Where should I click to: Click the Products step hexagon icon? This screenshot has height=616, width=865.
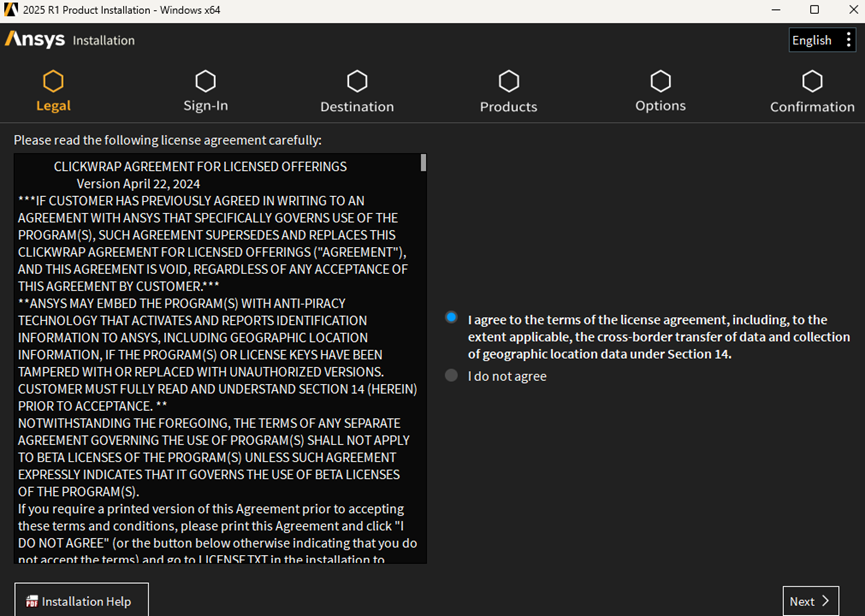(509, 82)
